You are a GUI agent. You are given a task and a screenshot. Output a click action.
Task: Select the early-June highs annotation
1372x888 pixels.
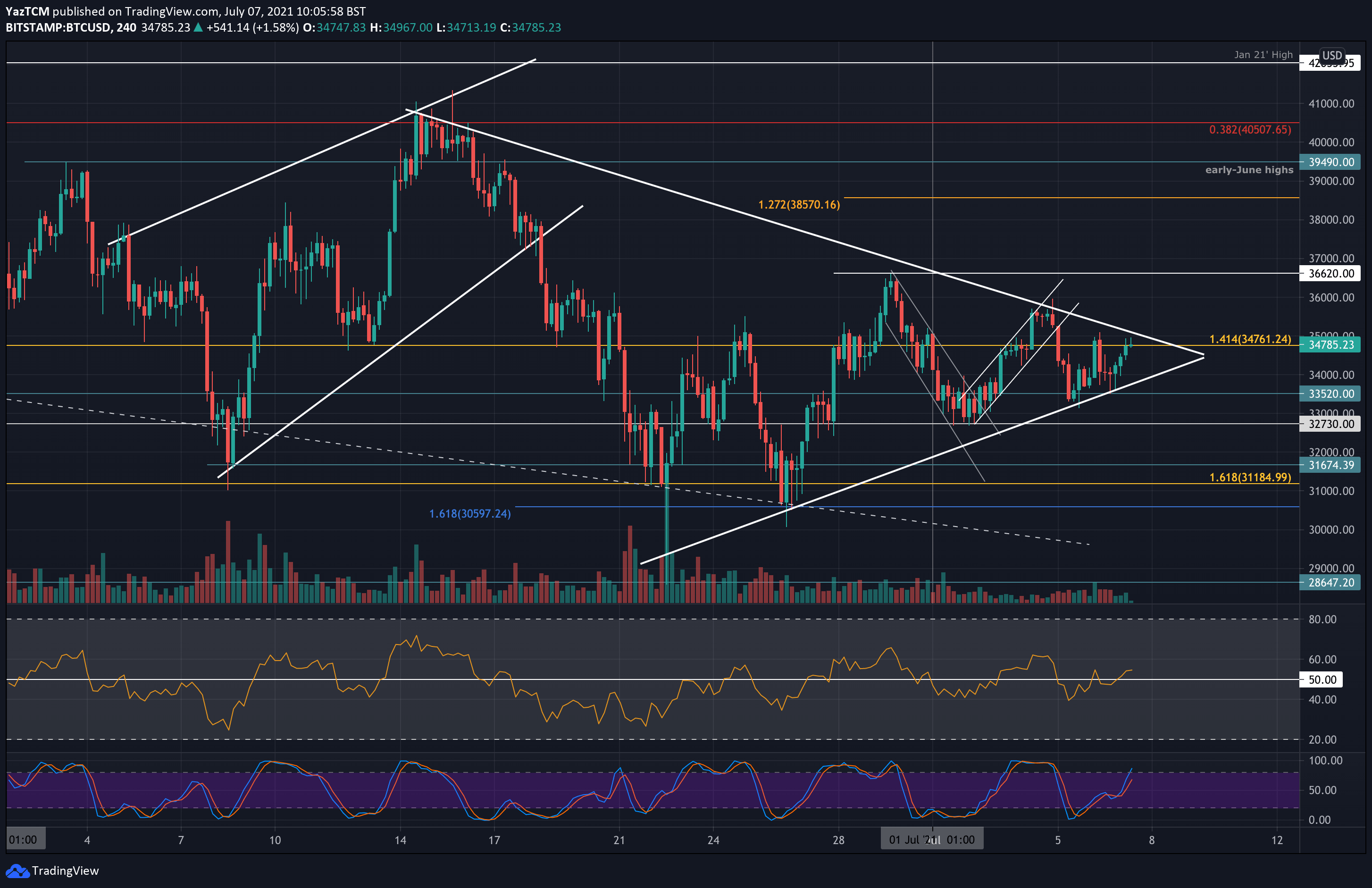click(x=1249, y=170)
